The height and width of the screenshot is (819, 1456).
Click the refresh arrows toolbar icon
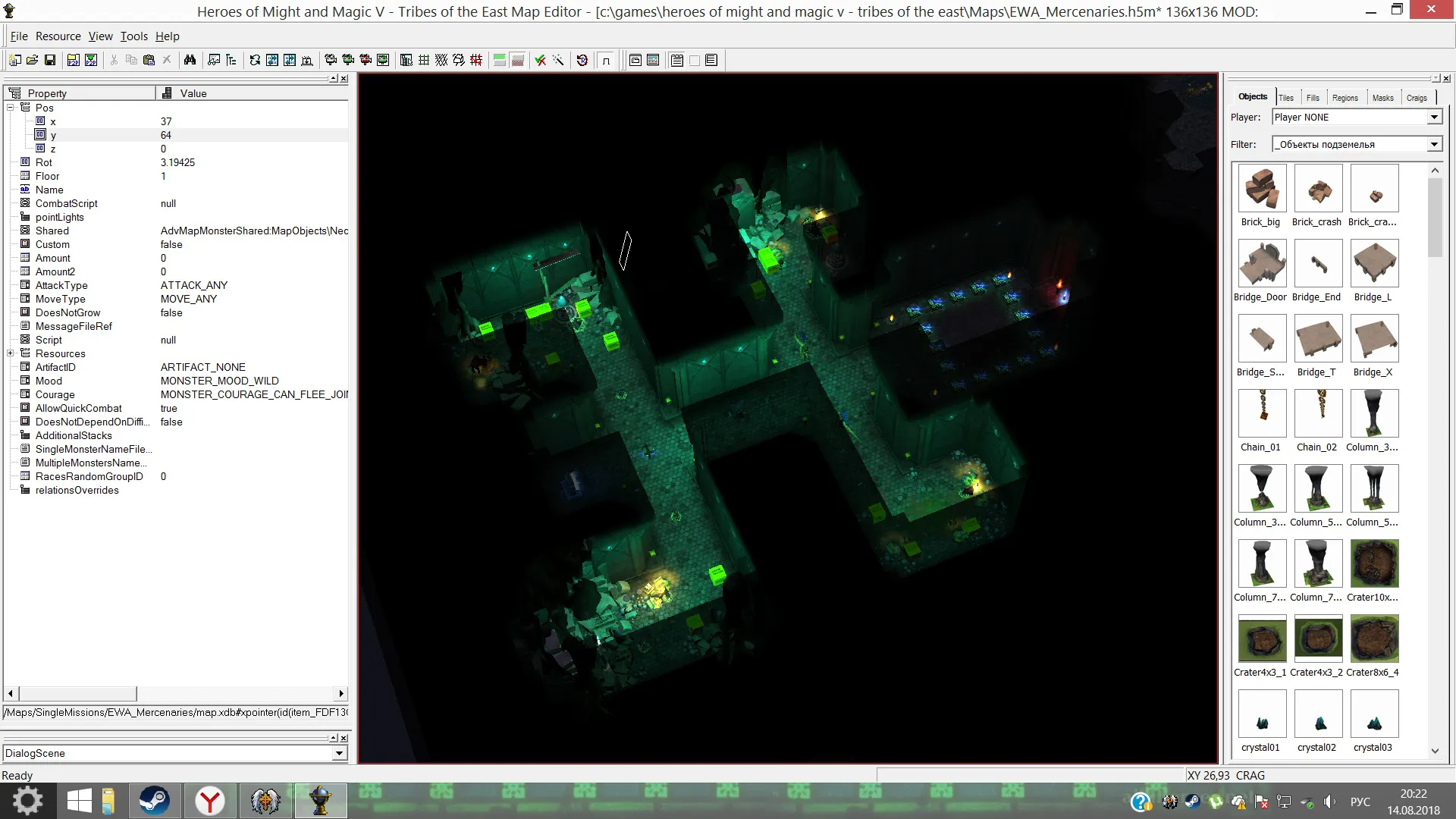tap(255, 60)
